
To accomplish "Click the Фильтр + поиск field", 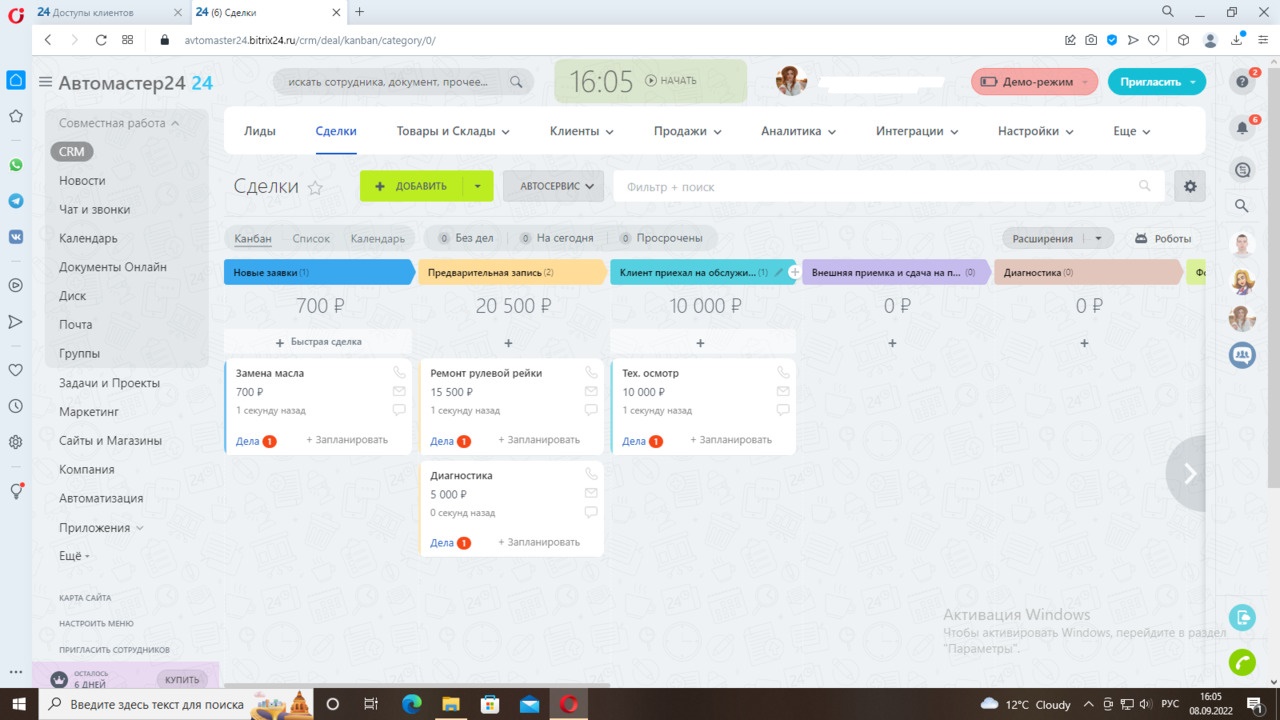I will [x=888, y=186].
